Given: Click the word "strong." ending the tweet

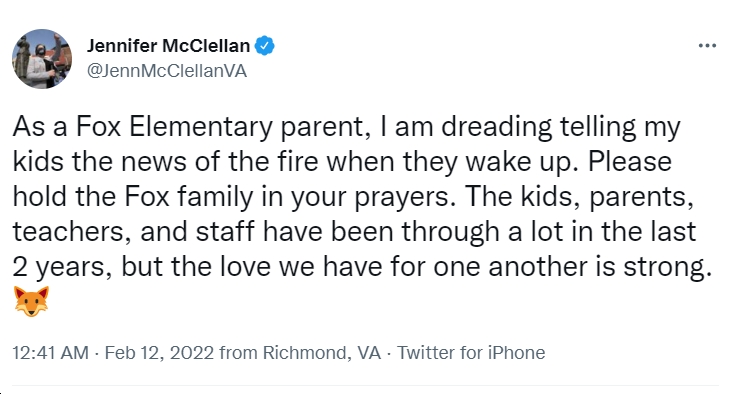Looking at the screenshot, I should [x=668, y=268].
